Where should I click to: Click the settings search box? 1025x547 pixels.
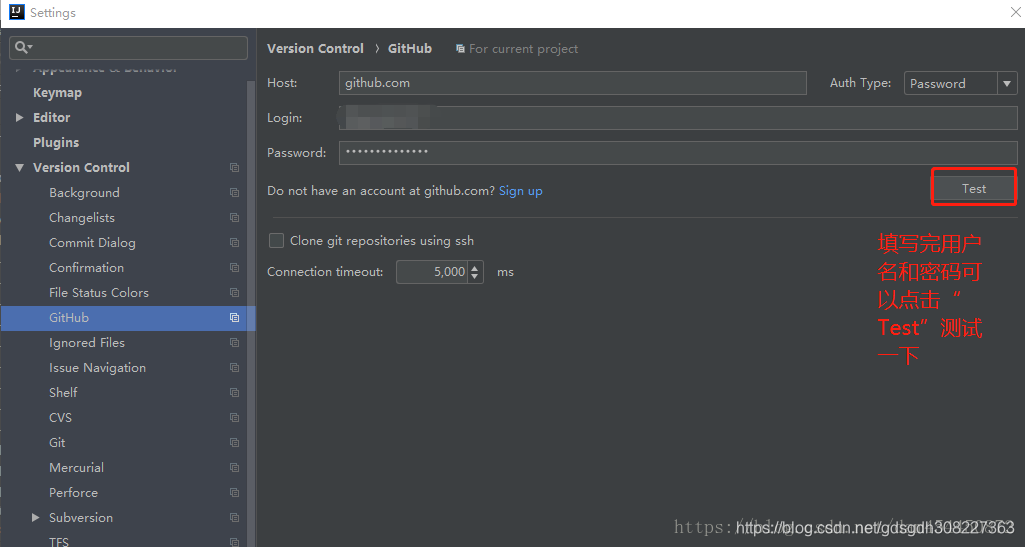point(129,48)
